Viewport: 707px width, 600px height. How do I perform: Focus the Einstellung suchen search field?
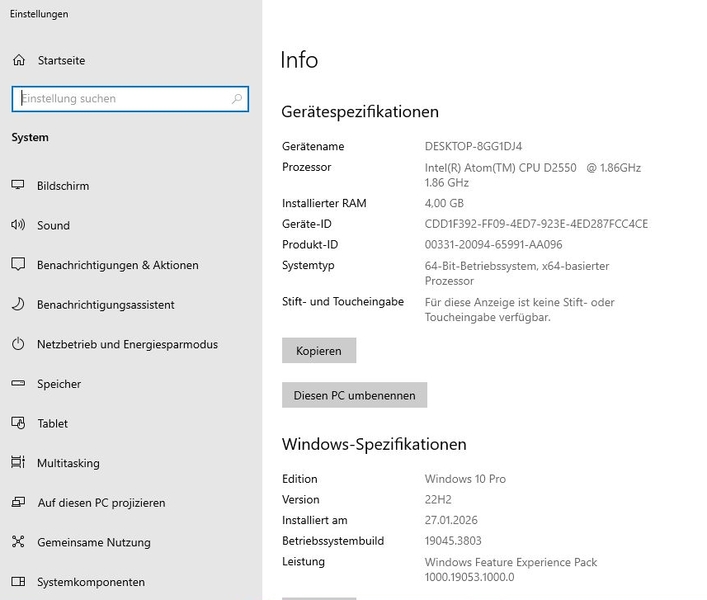tap(120, 99)
